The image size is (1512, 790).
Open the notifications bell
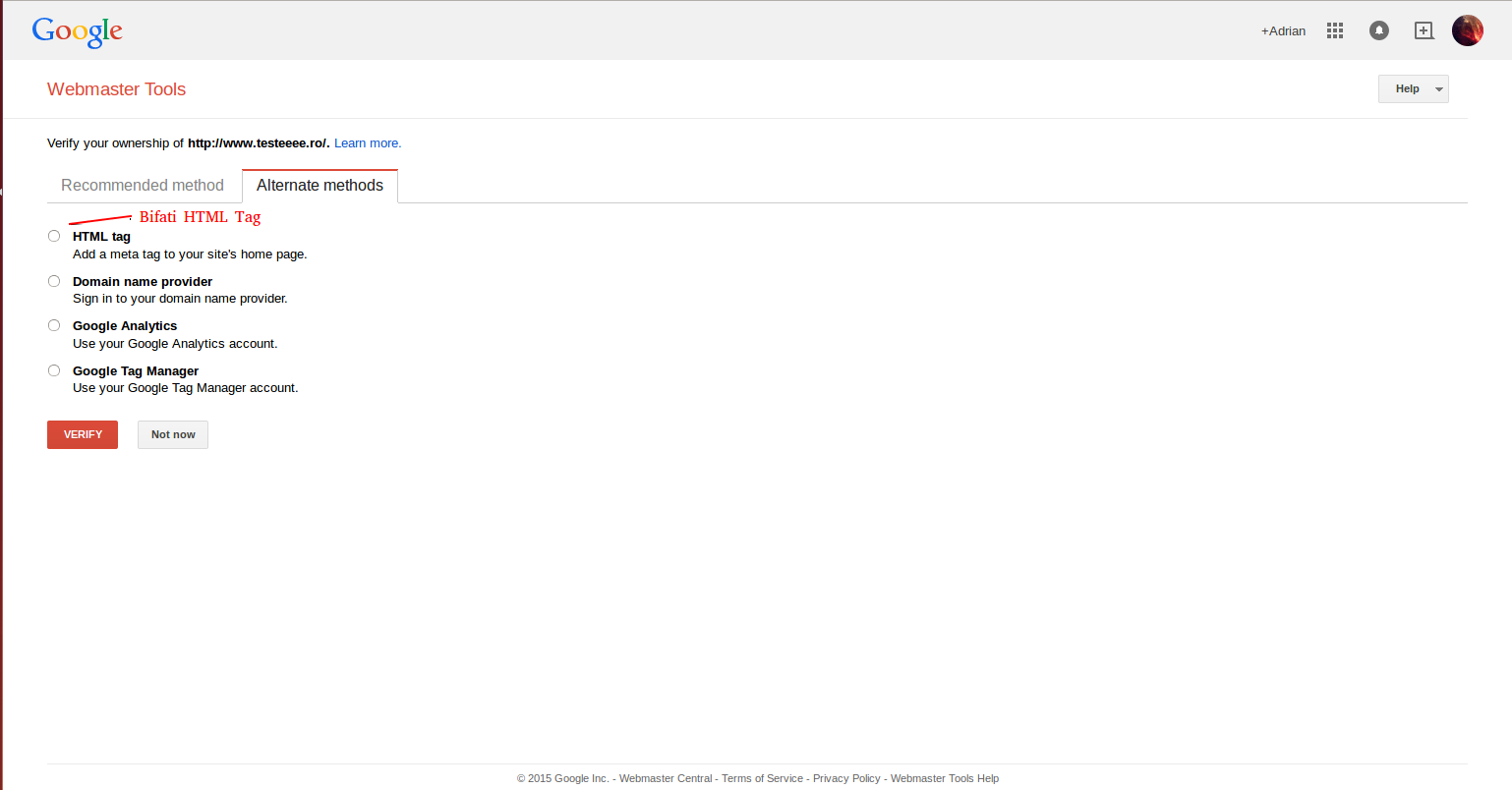pyautogui.click(x=1379, y=30)
